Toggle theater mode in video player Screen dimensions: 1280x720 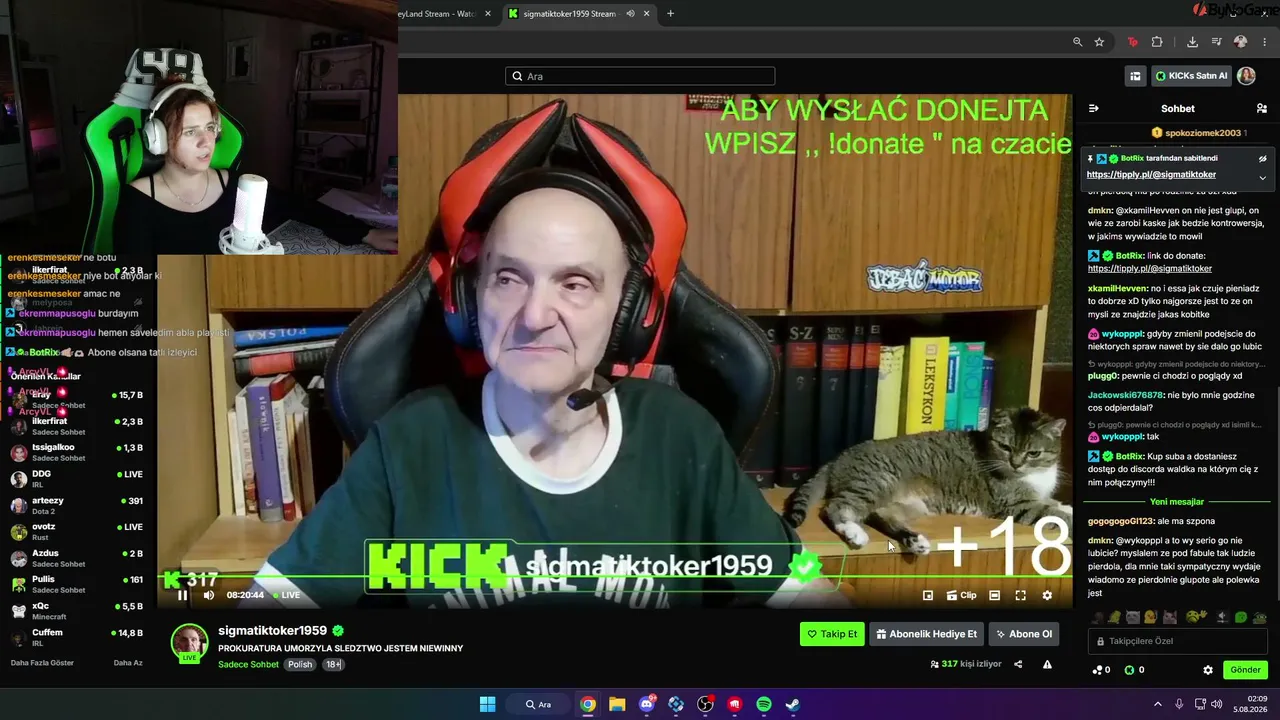coord(994,595)
